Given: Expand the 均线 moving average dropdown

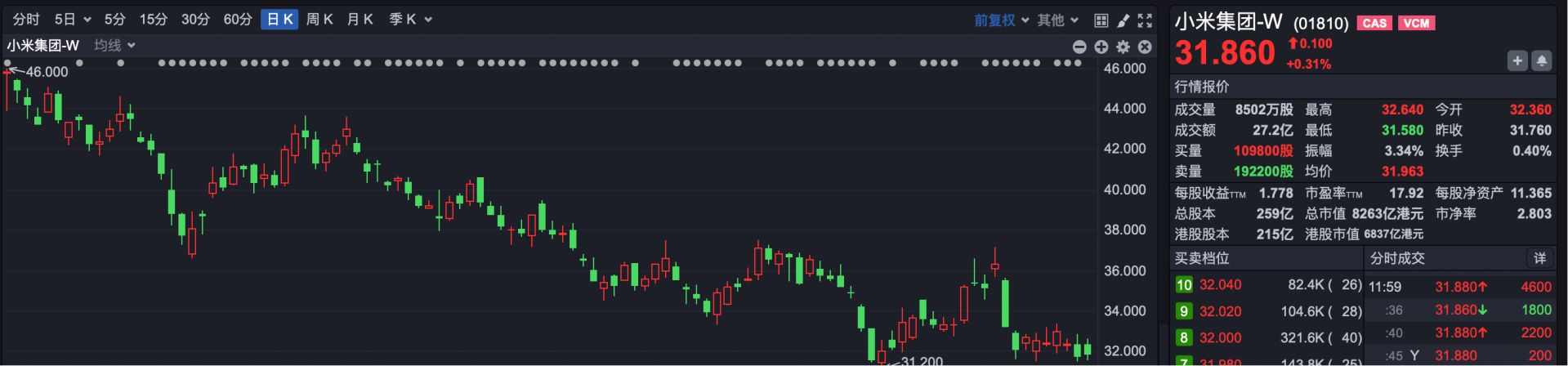Looking at the screenshot, I should click(114, 46).
